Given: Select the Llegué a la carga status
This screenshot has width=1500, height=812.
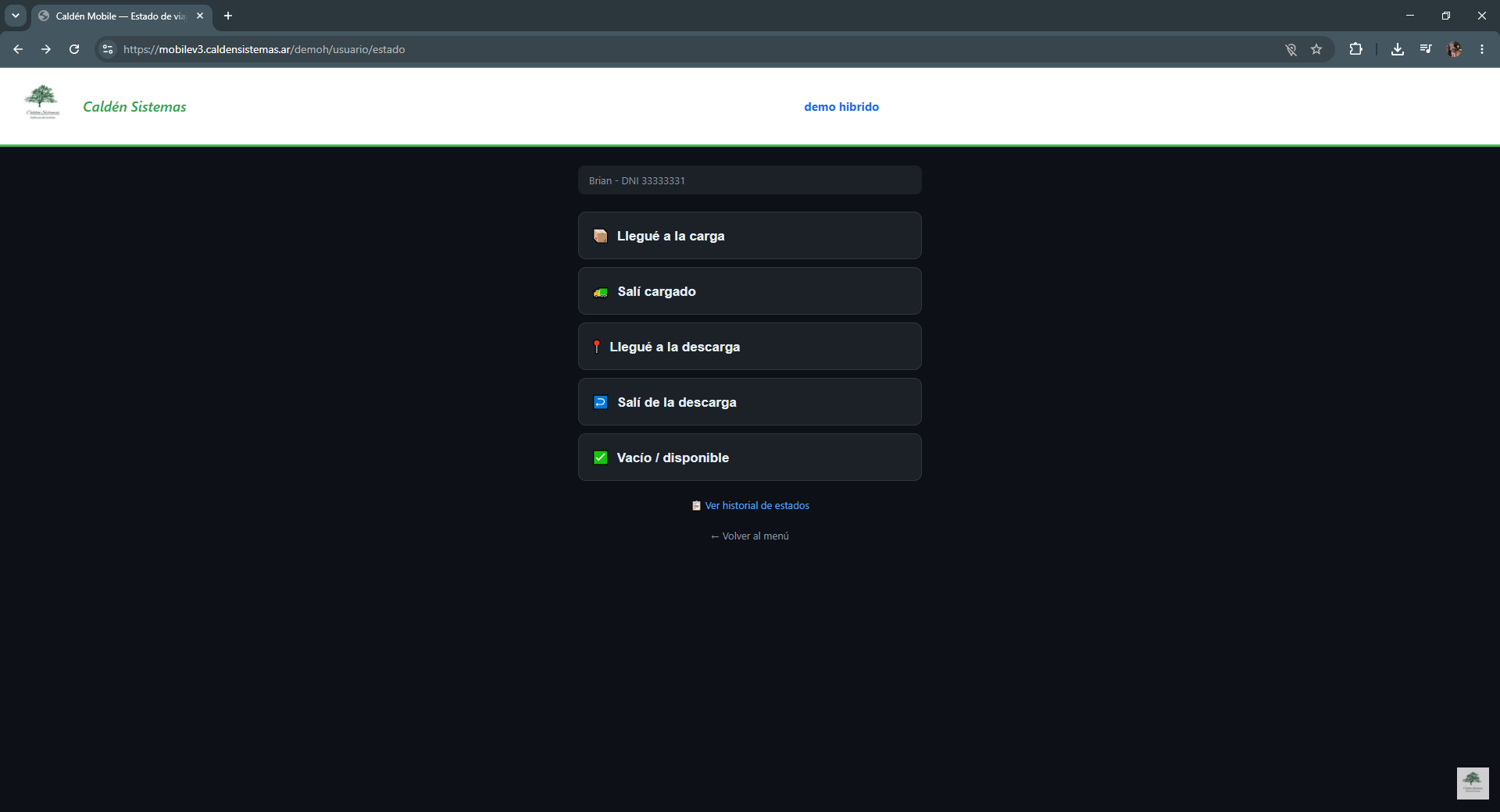Looking at the screenshot, I should tap(750, 236).
